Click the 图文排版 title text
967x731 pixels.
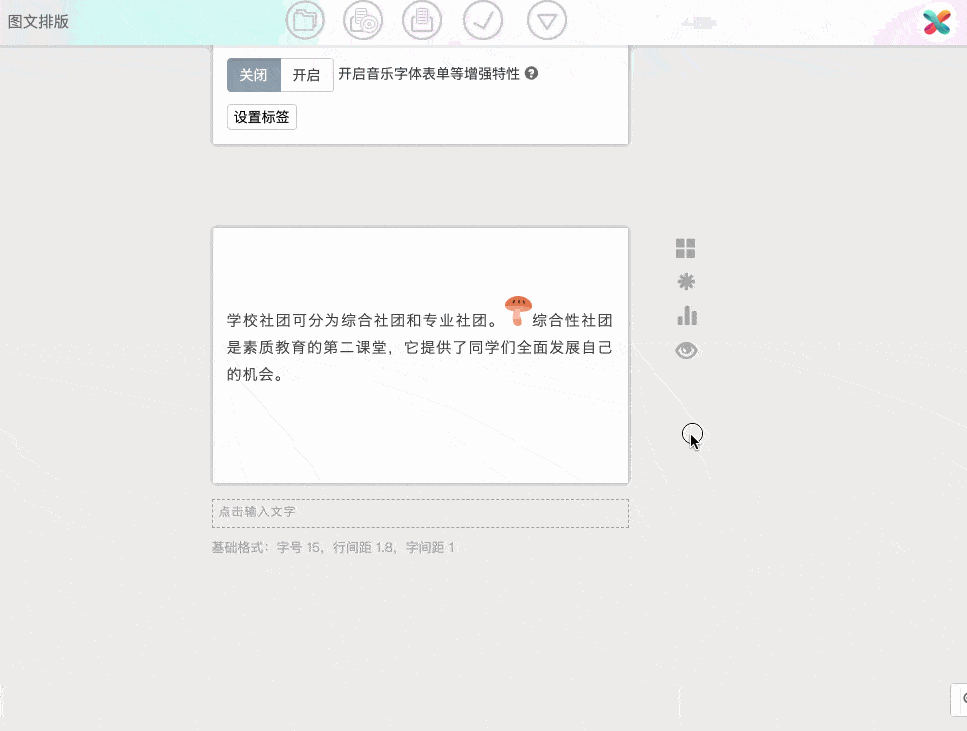click(x=38, y=22)
